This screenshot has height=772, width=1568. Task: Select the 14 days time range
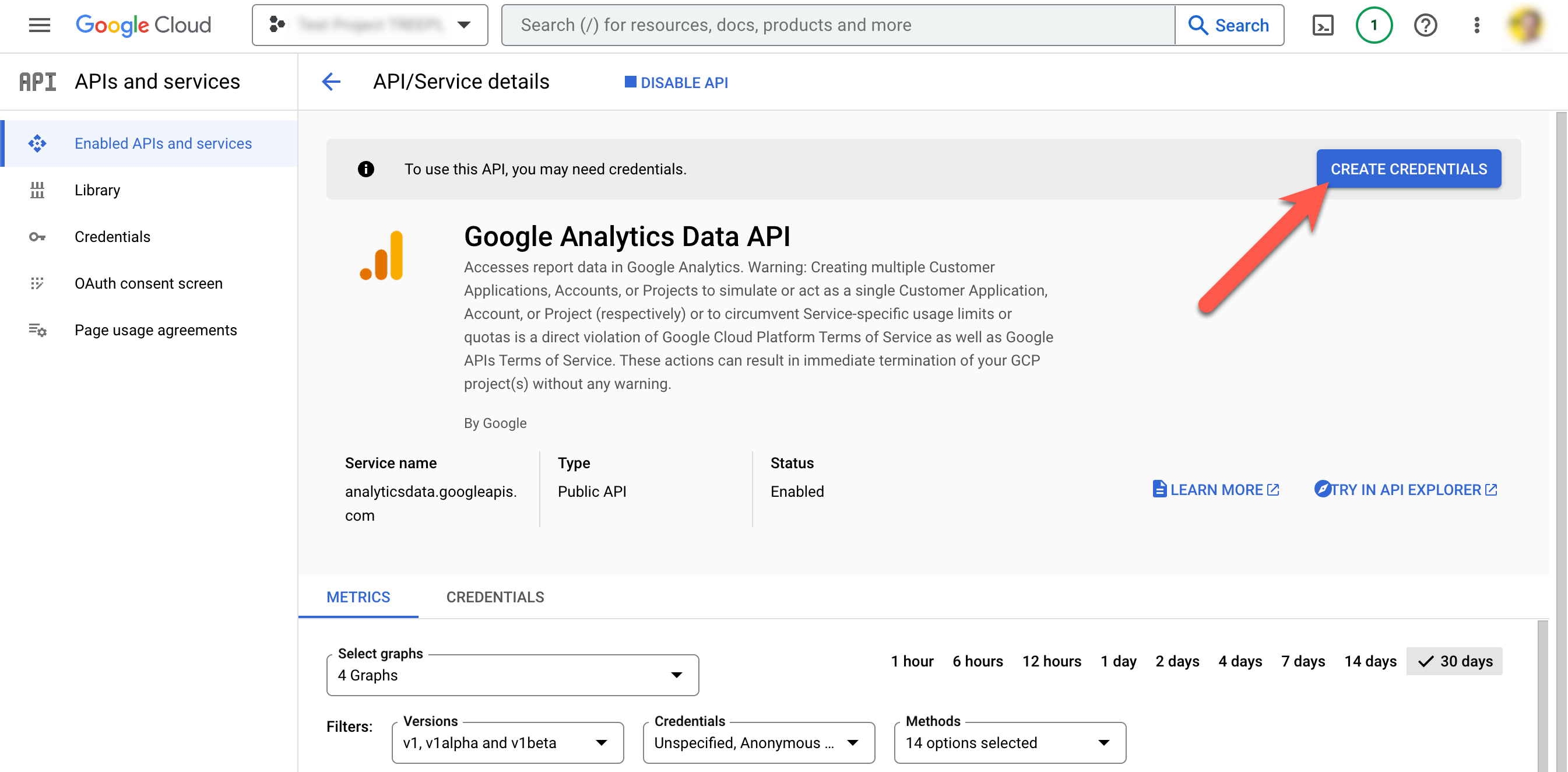click(1370, 661)
